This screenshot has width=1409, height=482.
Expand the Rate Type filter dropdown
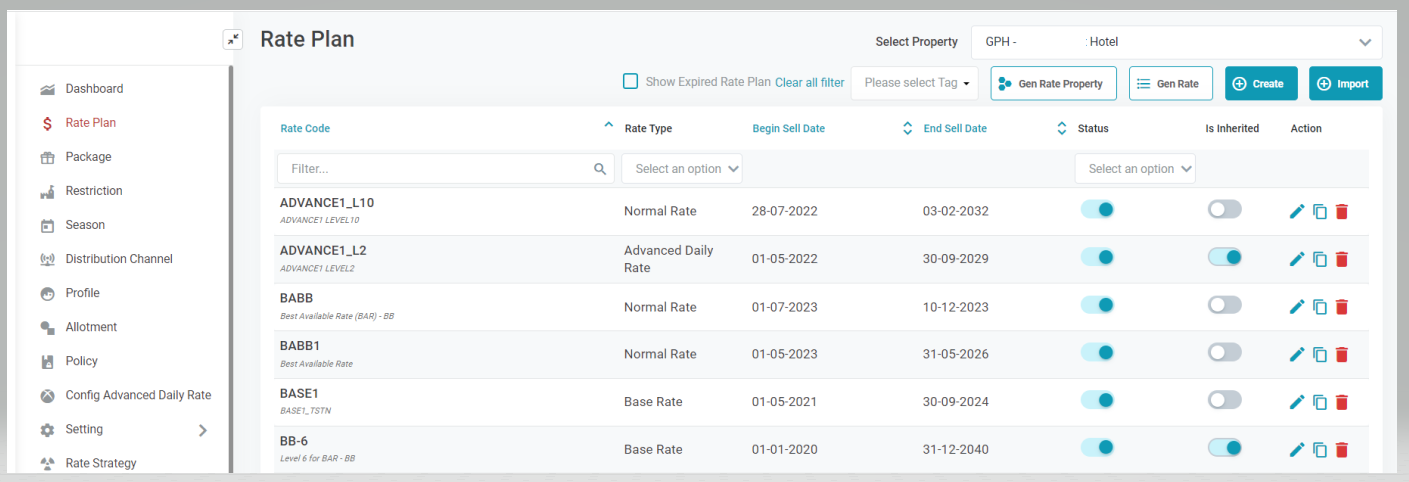[x=681, y=169]
